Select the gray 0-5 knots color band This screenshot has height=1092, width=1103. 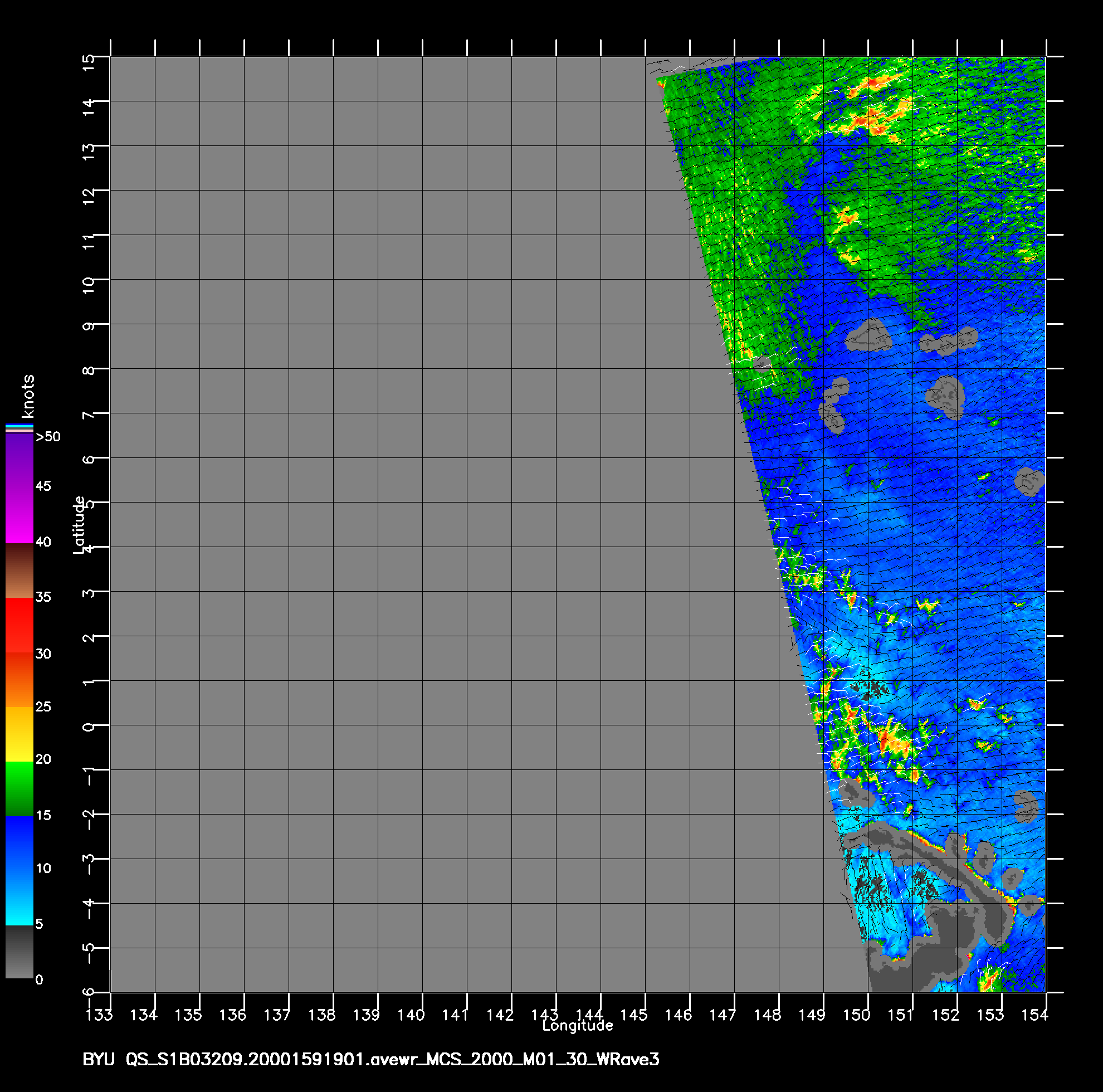(x=19, y=952)
